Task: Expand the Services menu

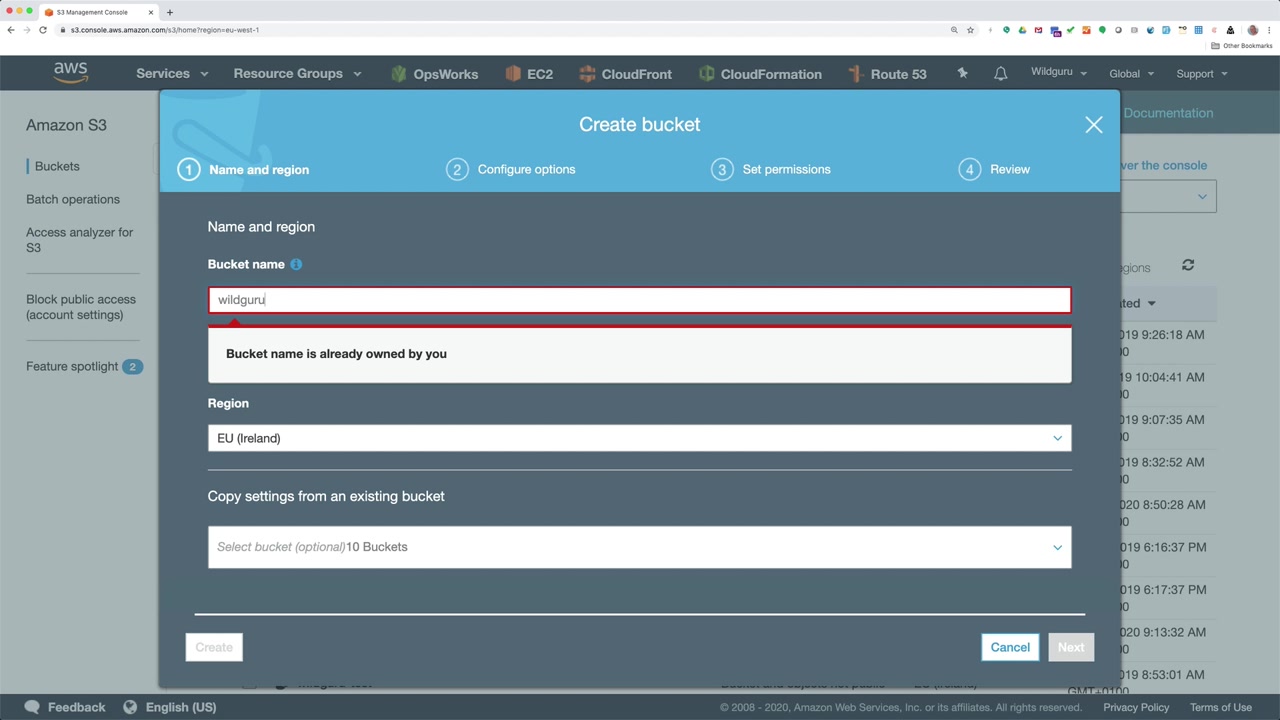Action: coord(172,74)
